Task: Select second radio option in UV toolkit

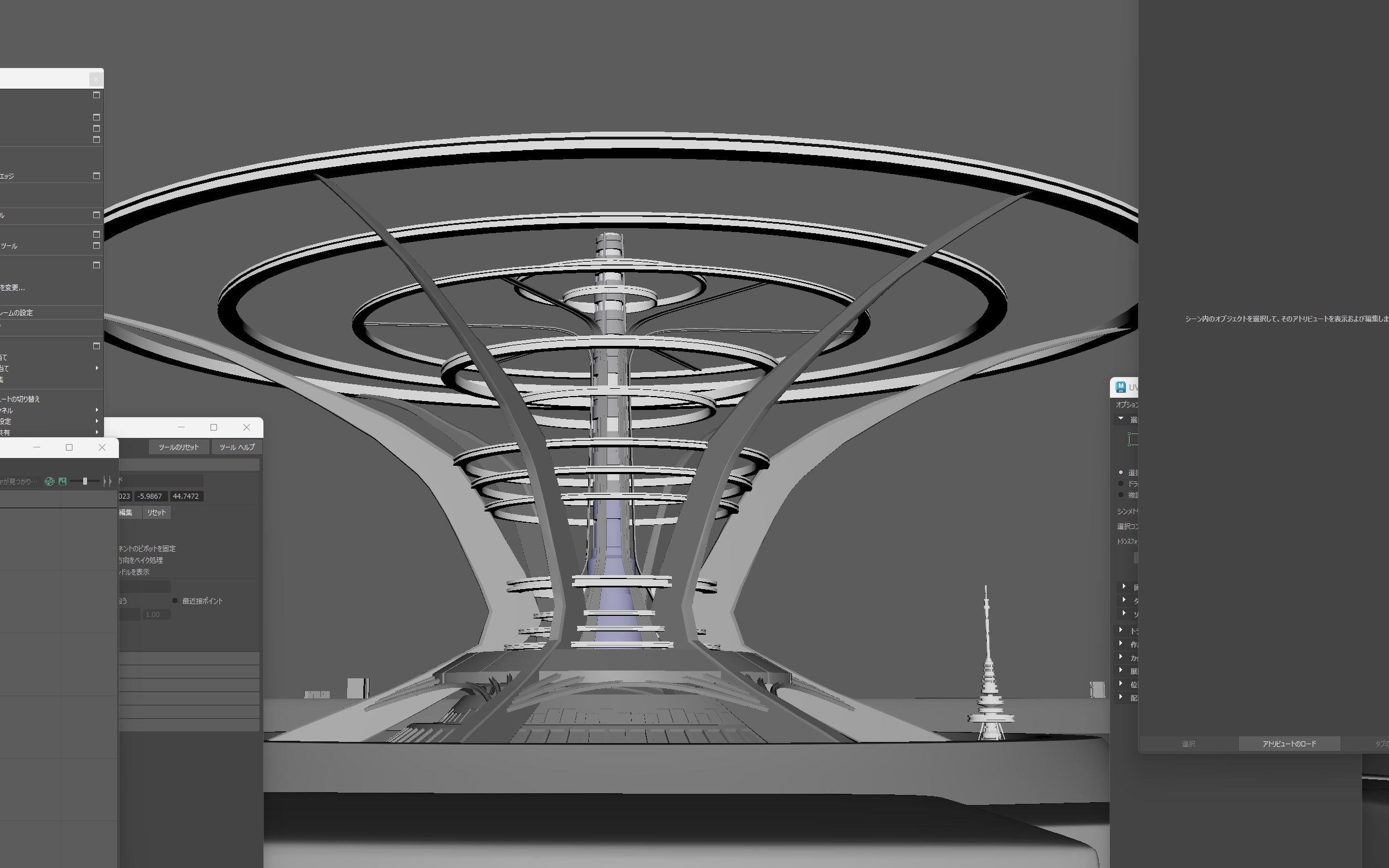Action: (1120, 484)
